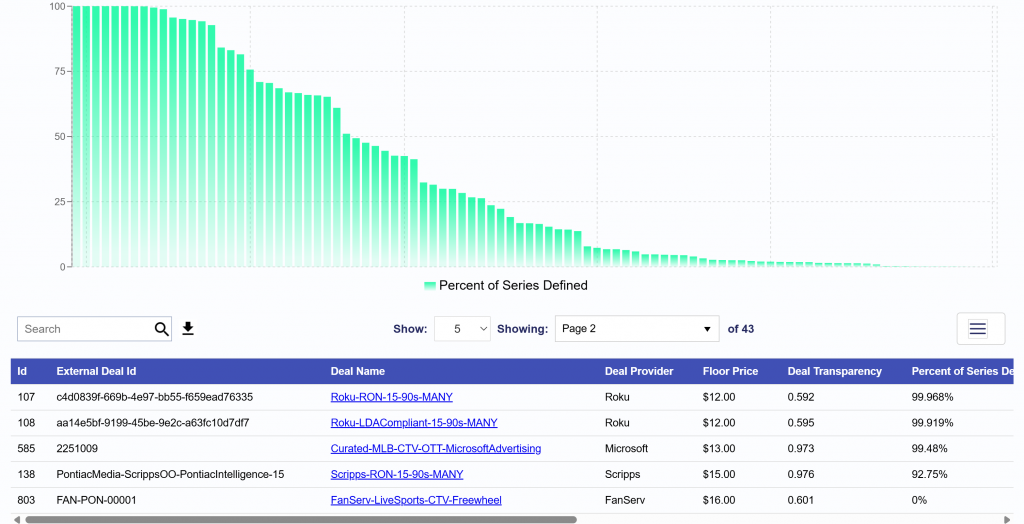Click the 0.592 deal transparency value
Image resolution: width=1024 pixels, height=524 pixels.
(801, 397)
